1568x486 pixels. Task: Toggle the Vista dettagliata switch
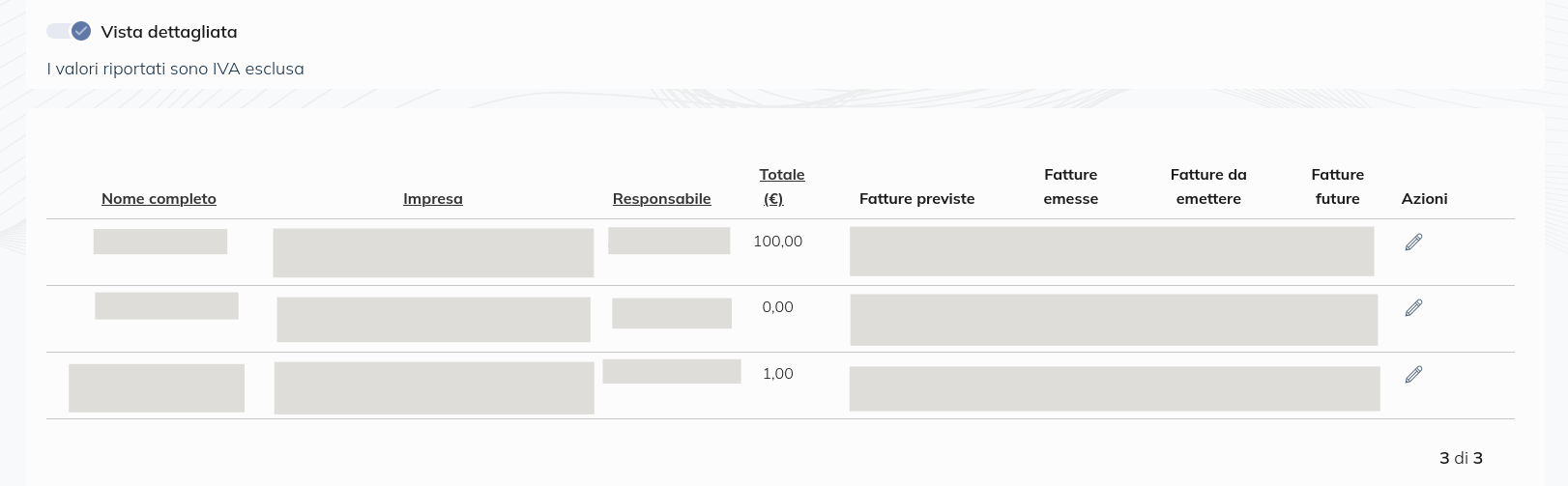point(69,31)
